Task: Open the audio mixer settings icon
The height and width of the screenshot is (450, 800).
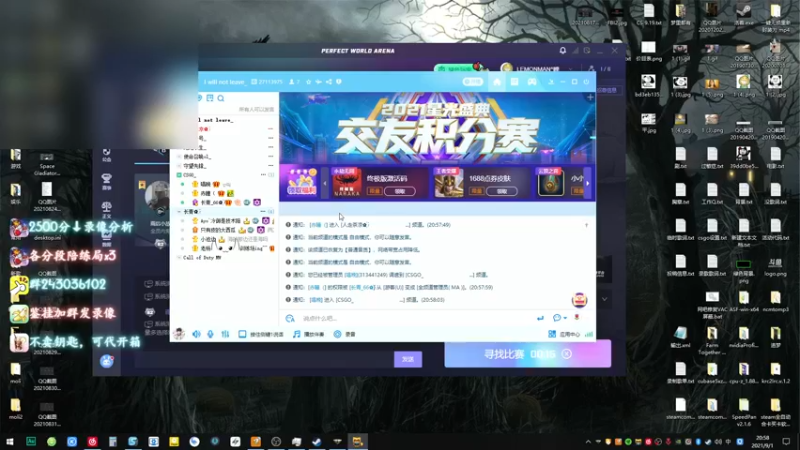Action: [x=225, y=334]
